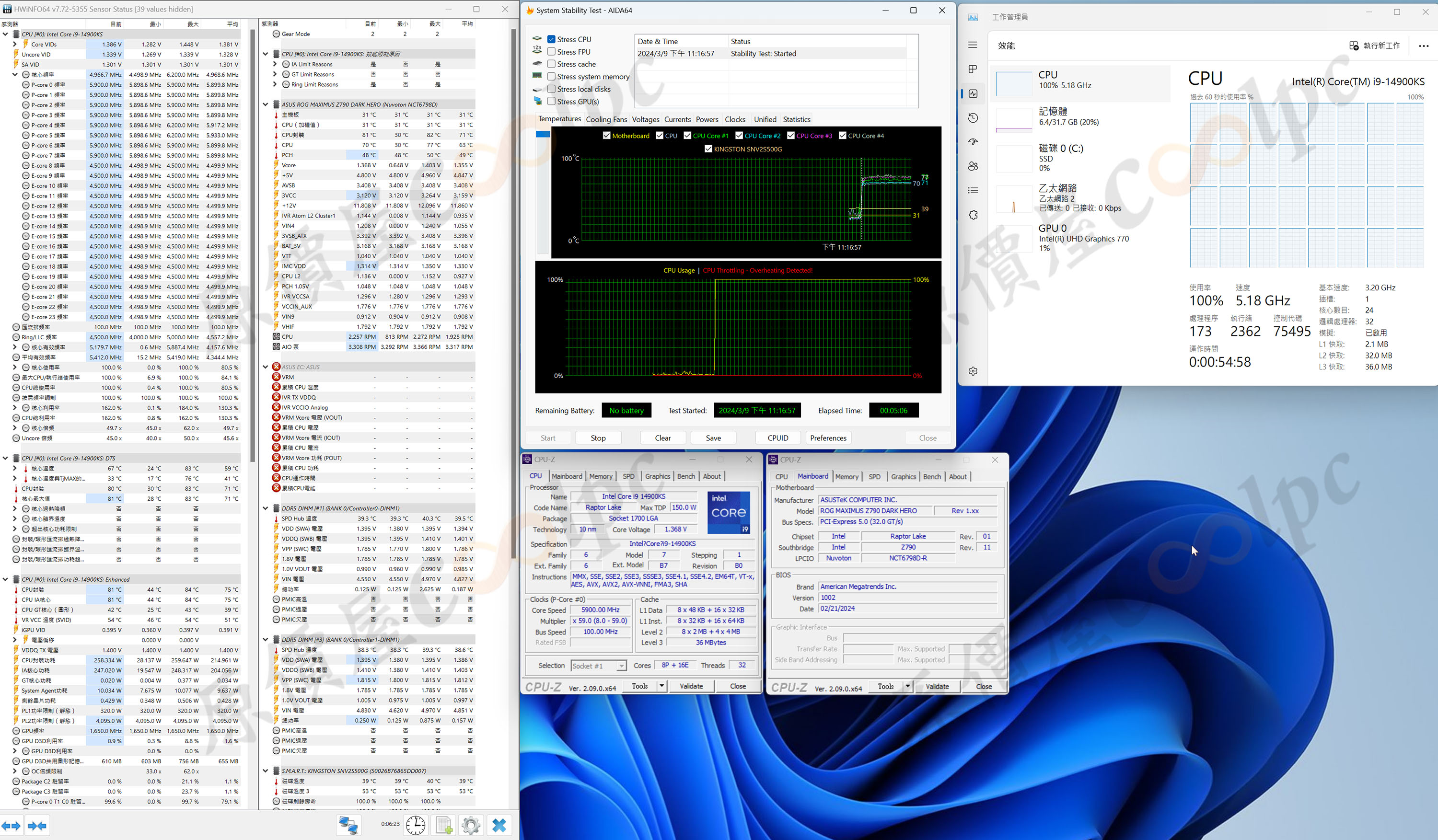This screenshot has height=840, width=1438.
Task: Open left CPU-Z Tools dropdown arrow
Action: point(662,686)
